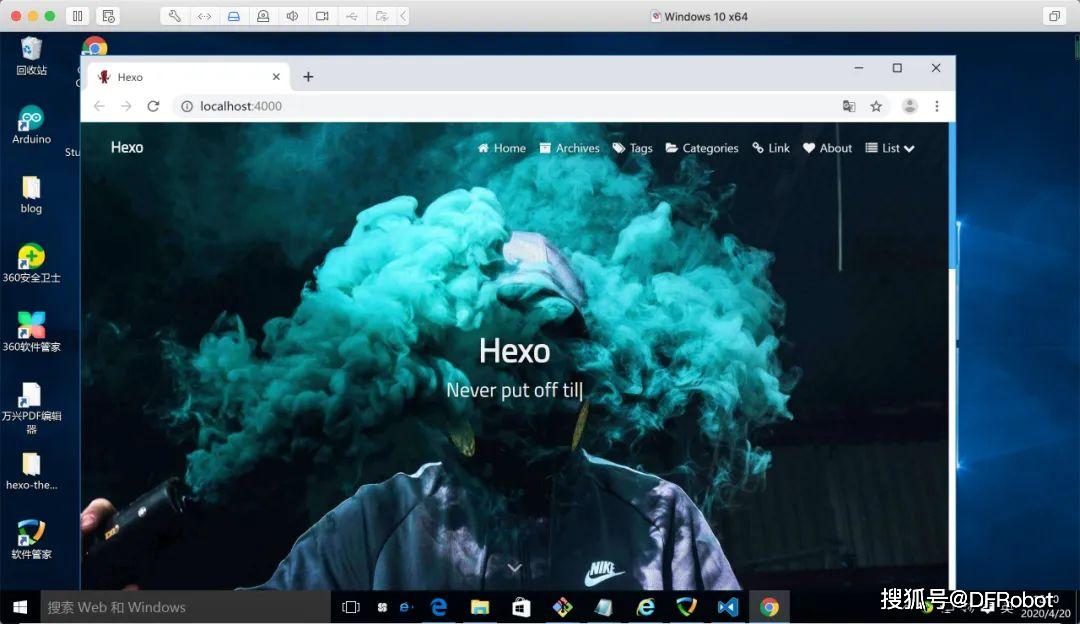The image size is (1080, 624).
Task: Open the Link nav item
Action: [x=771, y=148]
